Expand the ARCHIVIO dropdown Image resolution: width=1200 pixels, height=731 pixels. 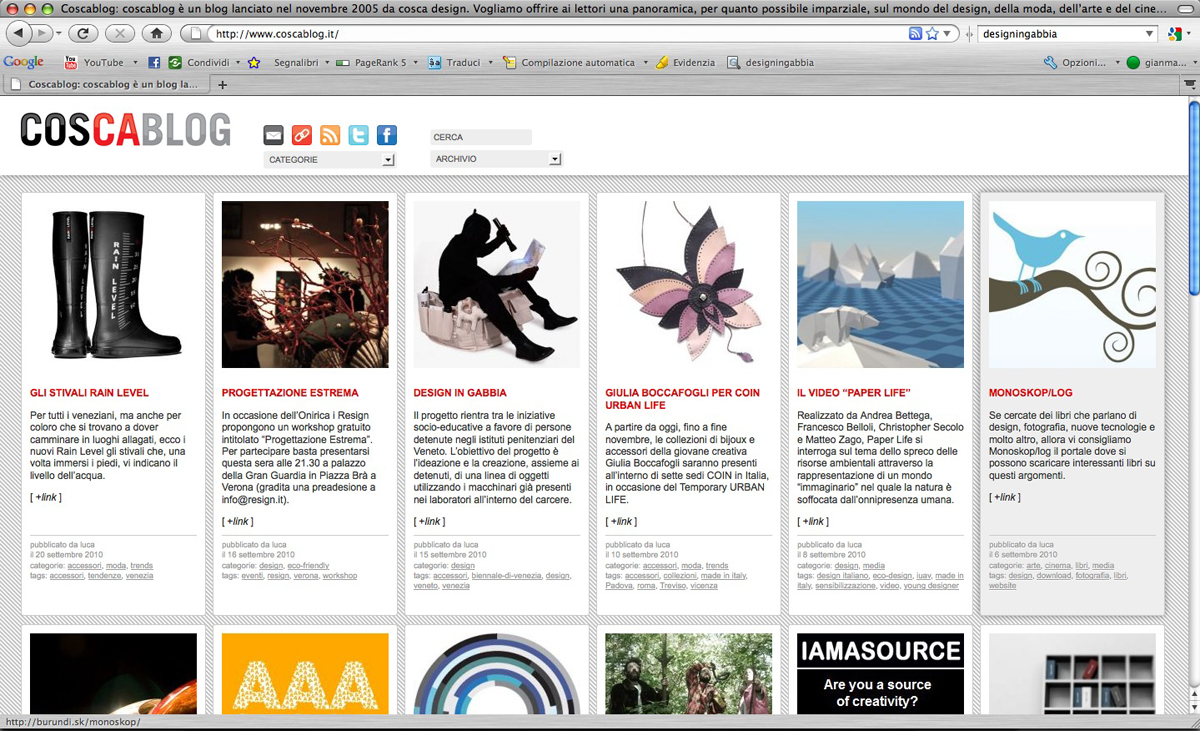496,159
